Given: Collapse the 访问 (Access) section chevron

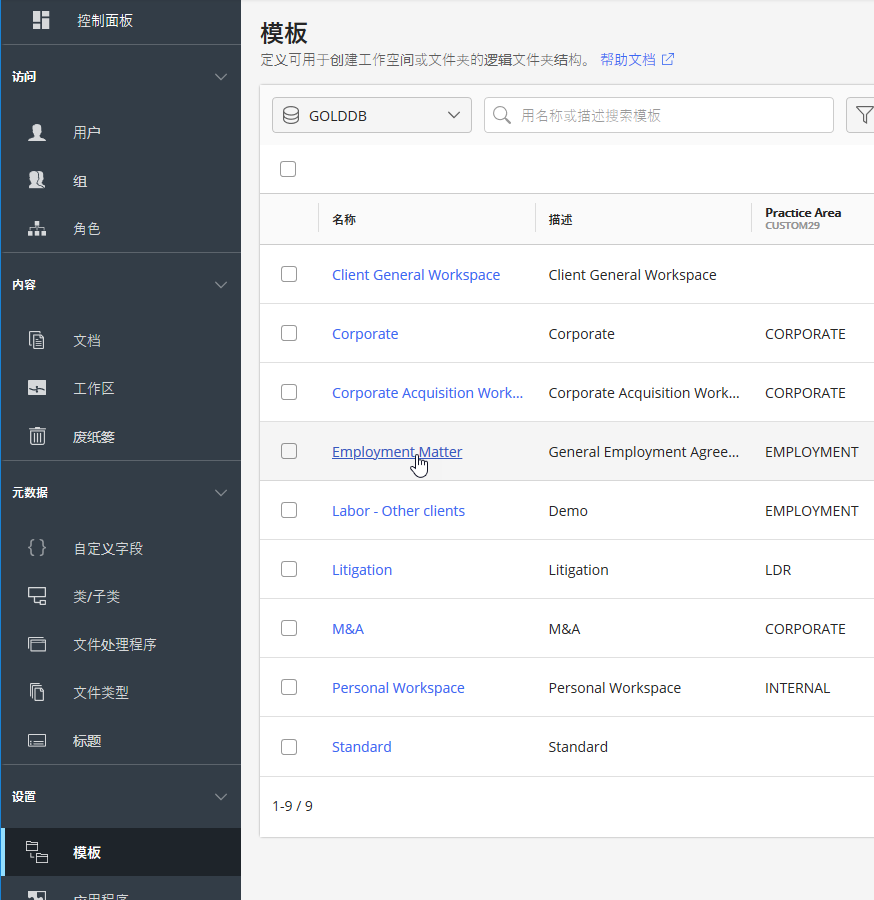Looking at the screenshot, I should tap(221, 77).
